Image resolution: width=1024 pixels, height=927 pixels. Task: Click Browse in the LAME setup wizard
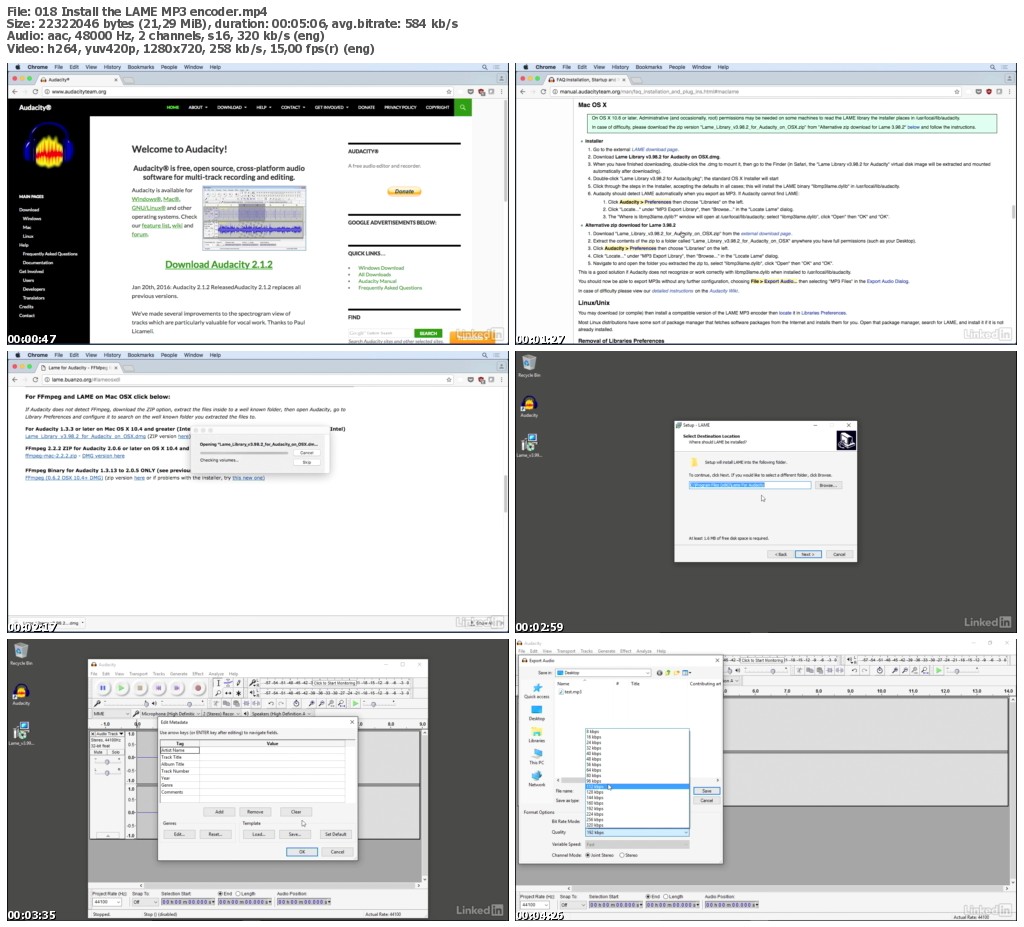click(x=829, y=485)
